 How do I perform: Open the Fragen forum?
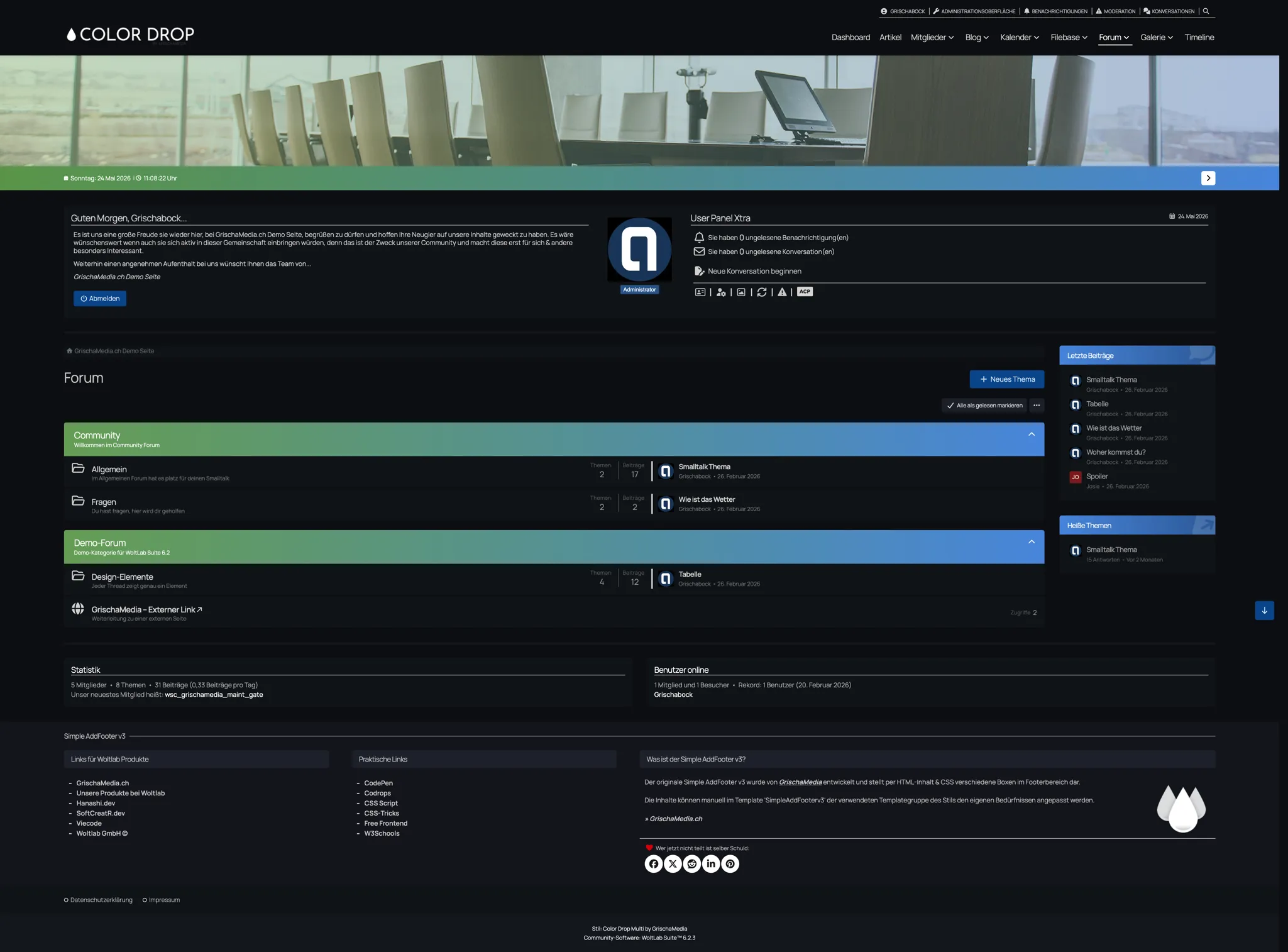pos(104,502)
